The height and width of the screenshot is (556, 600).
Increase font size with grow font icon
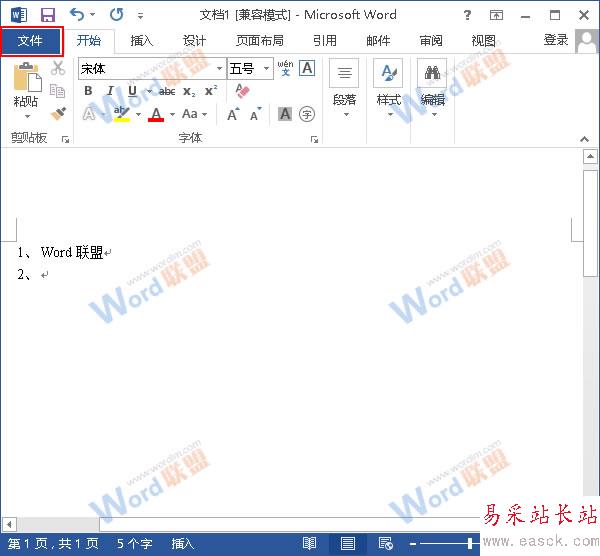(x=233, y=114)
